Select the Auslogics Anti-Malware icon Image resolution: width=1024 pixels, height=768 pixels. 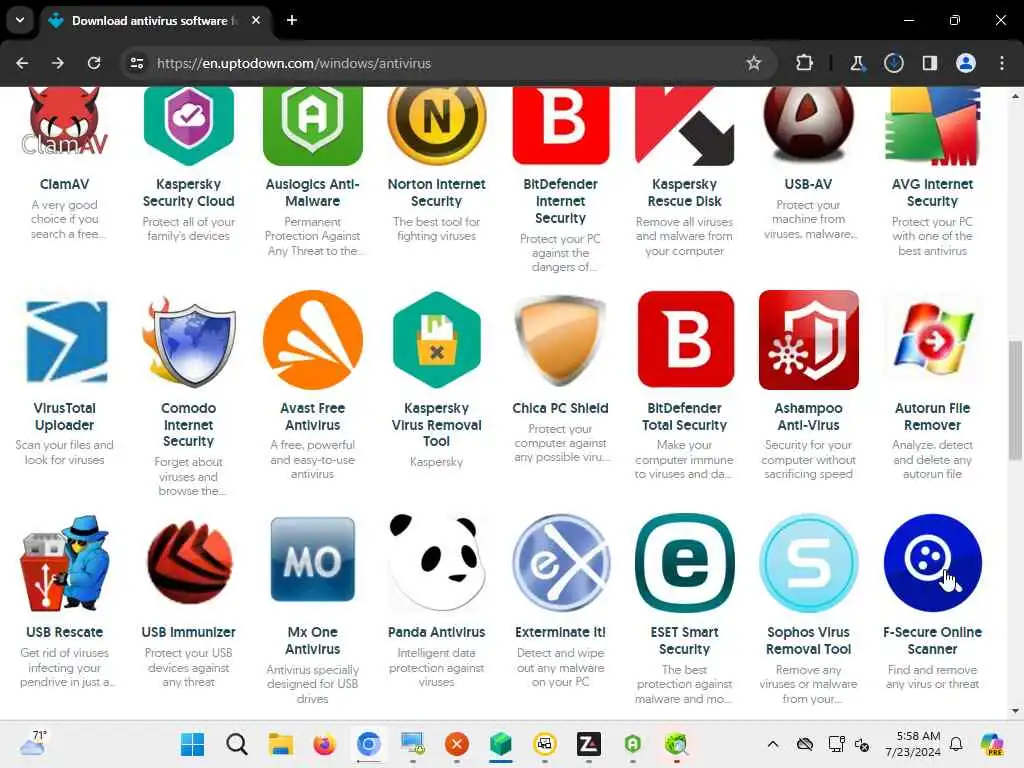tap(312, 126)
